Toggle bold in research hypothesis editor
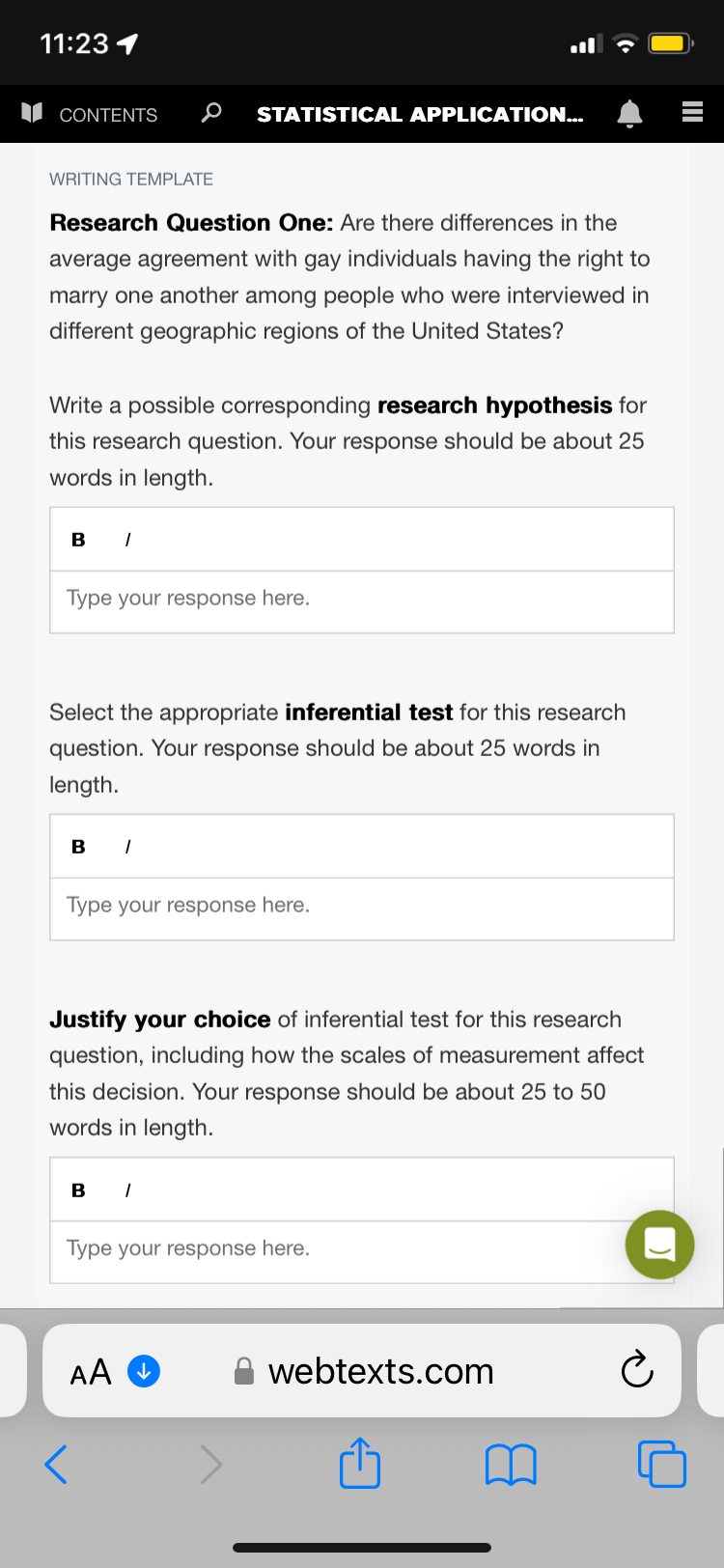 (x=78, y=540)
